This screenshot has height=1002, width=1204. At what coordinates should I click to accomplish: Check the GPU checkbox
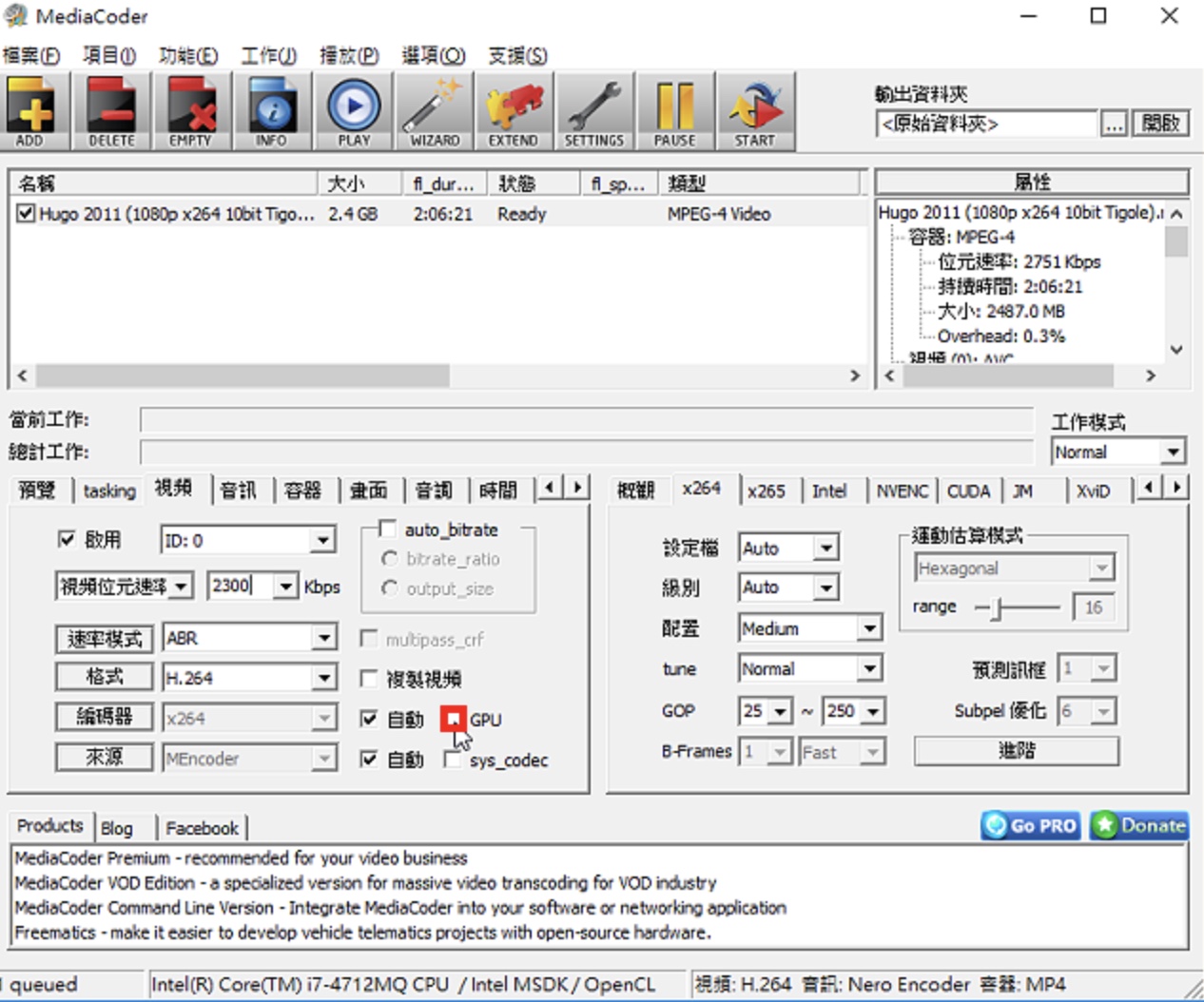pyautogui.click(x=453, y=720)
